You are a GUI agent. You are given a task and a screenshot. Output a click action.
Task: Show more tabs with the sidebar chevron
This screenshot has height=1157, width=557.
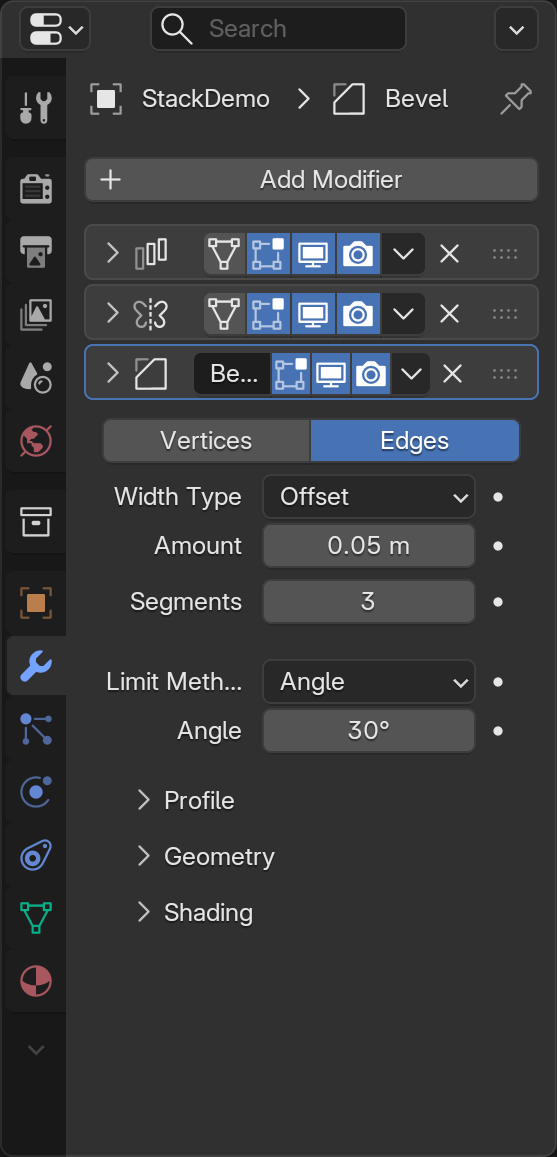pos(35,1049)
